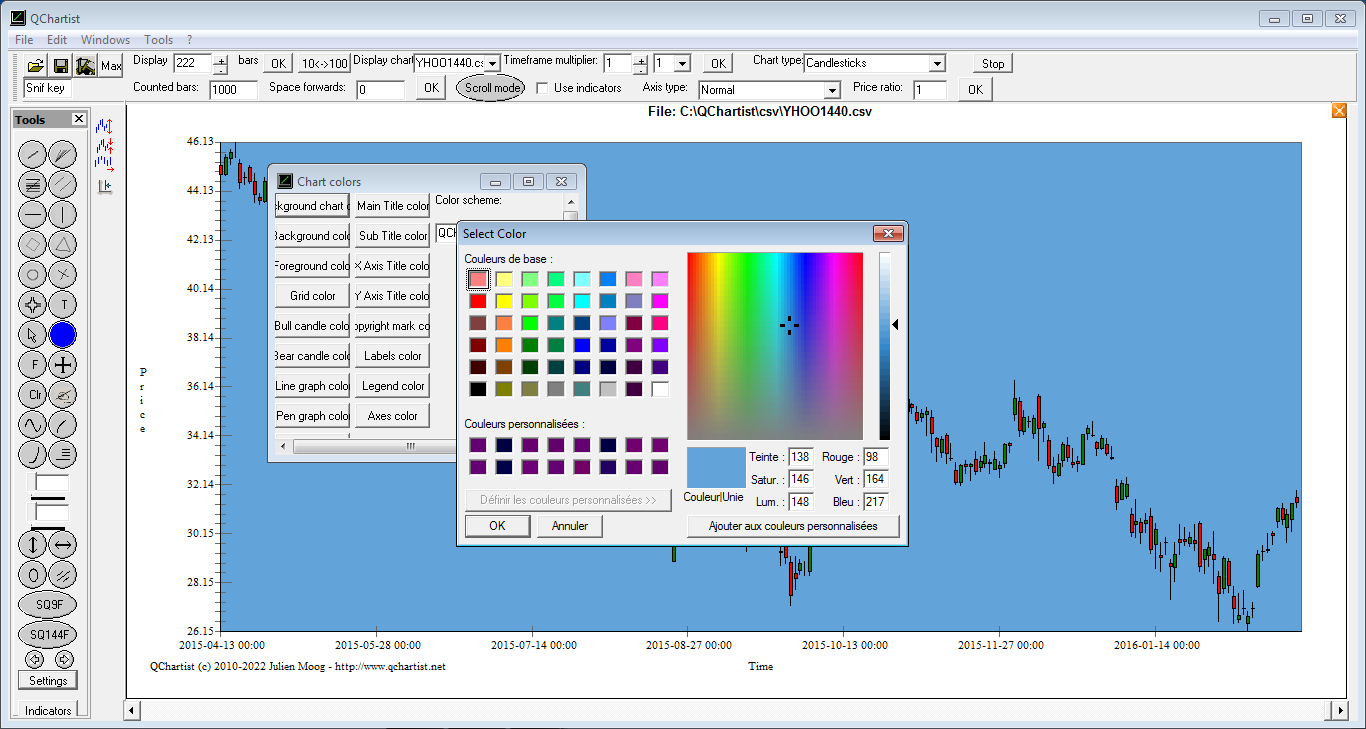Open the Chart type dropdown

click(x=936, y=64)
